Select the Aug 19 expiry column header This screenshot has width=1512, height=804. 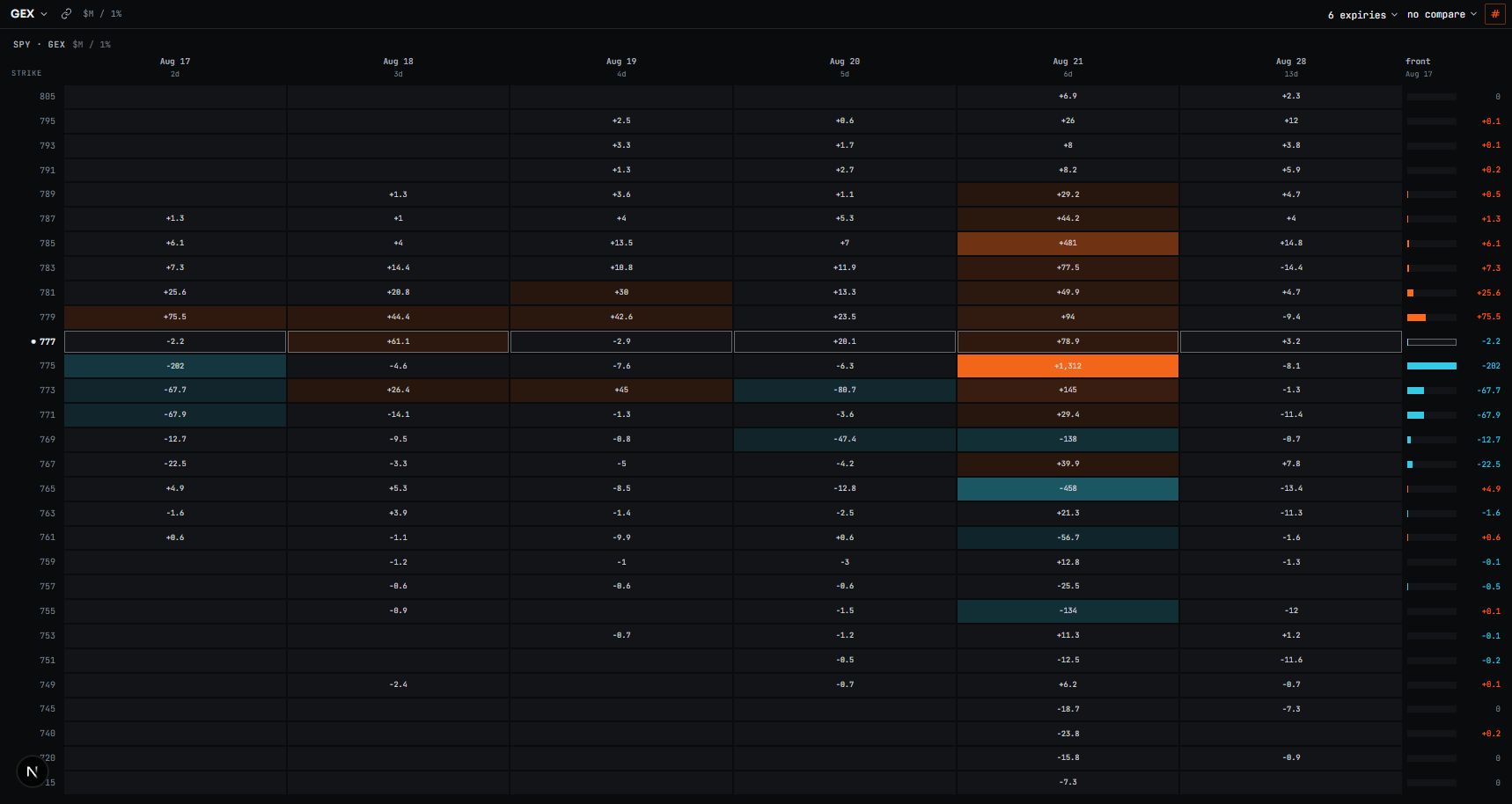pos(621,67)
